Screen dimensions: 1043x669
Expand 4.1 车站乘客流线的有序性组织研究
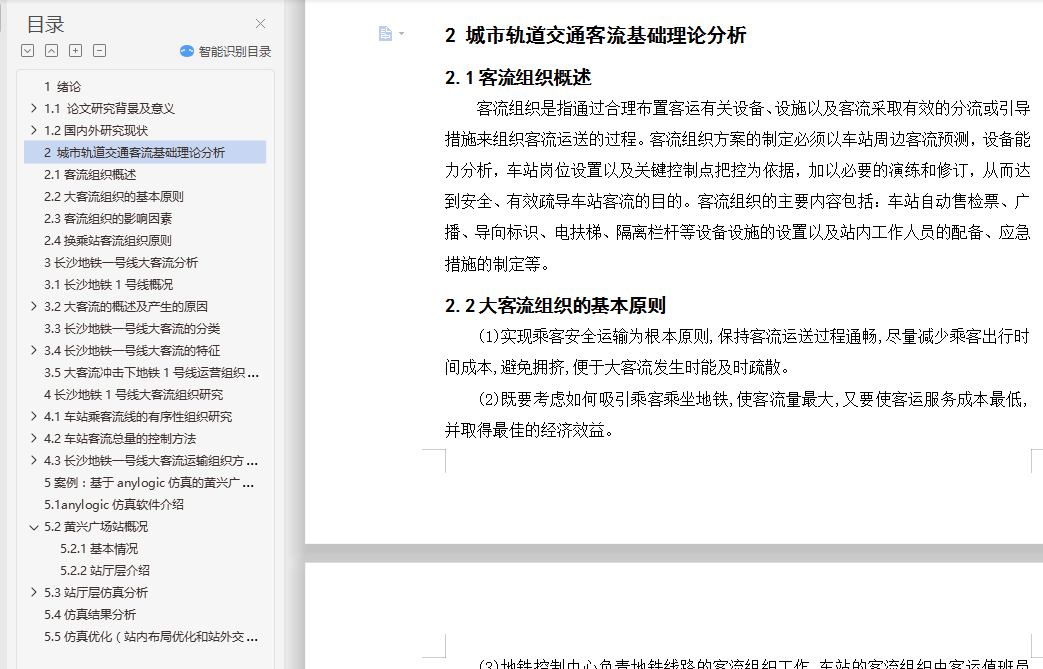click(x=33, y=416)
